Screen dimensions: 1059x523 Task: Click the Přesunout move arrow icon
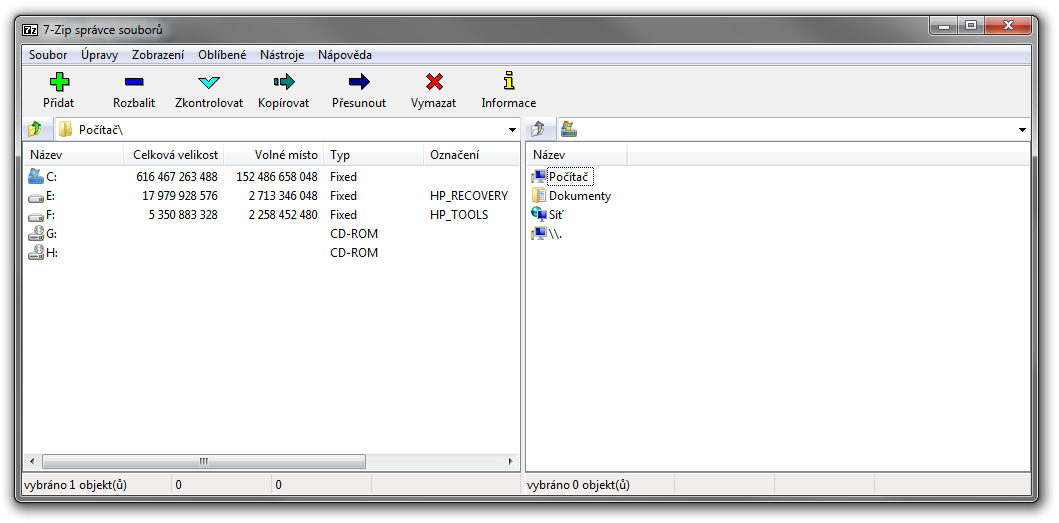tap(359, 82)
